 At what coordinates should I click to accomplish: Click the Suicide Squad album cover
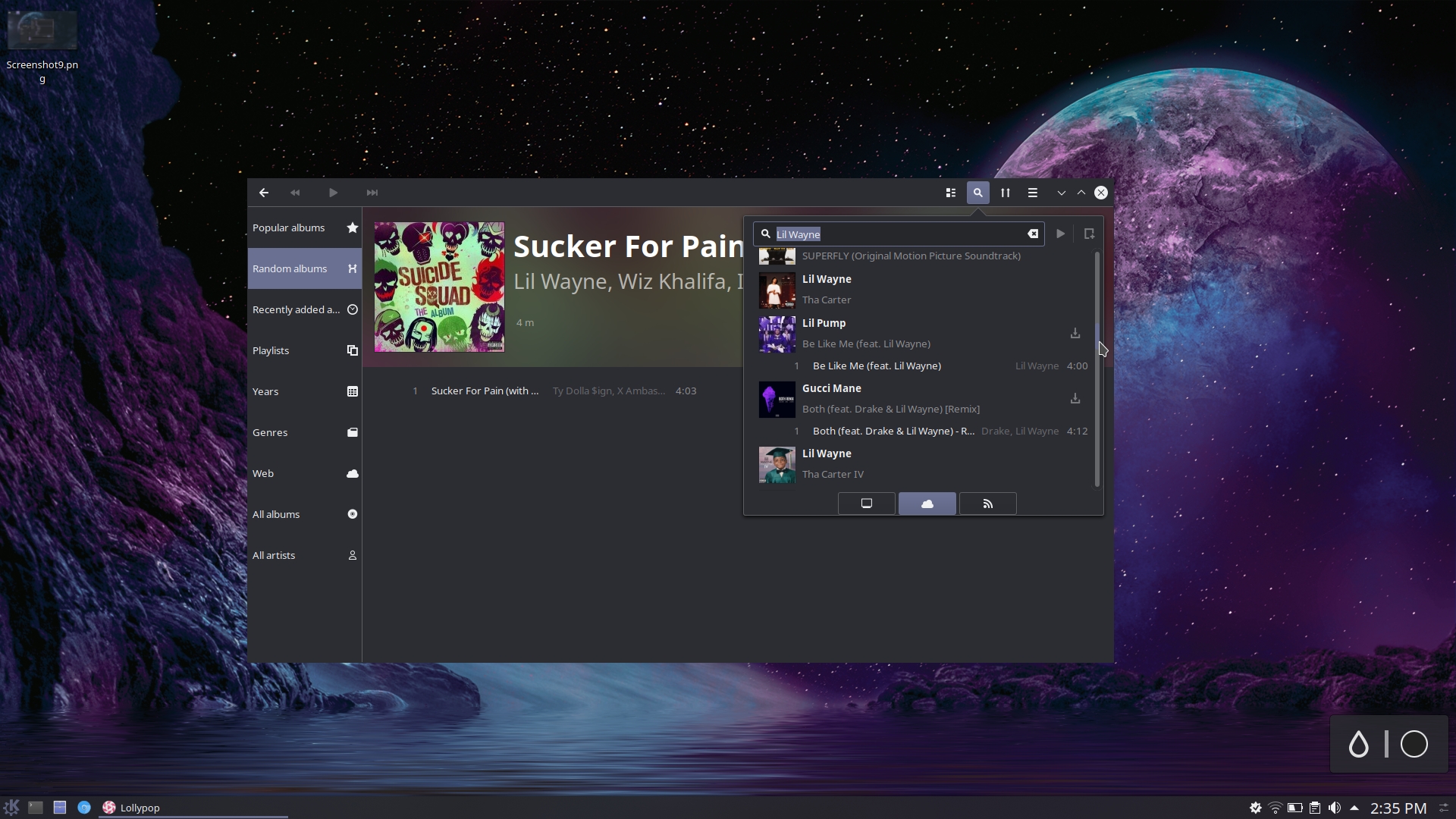pos(439,287)
